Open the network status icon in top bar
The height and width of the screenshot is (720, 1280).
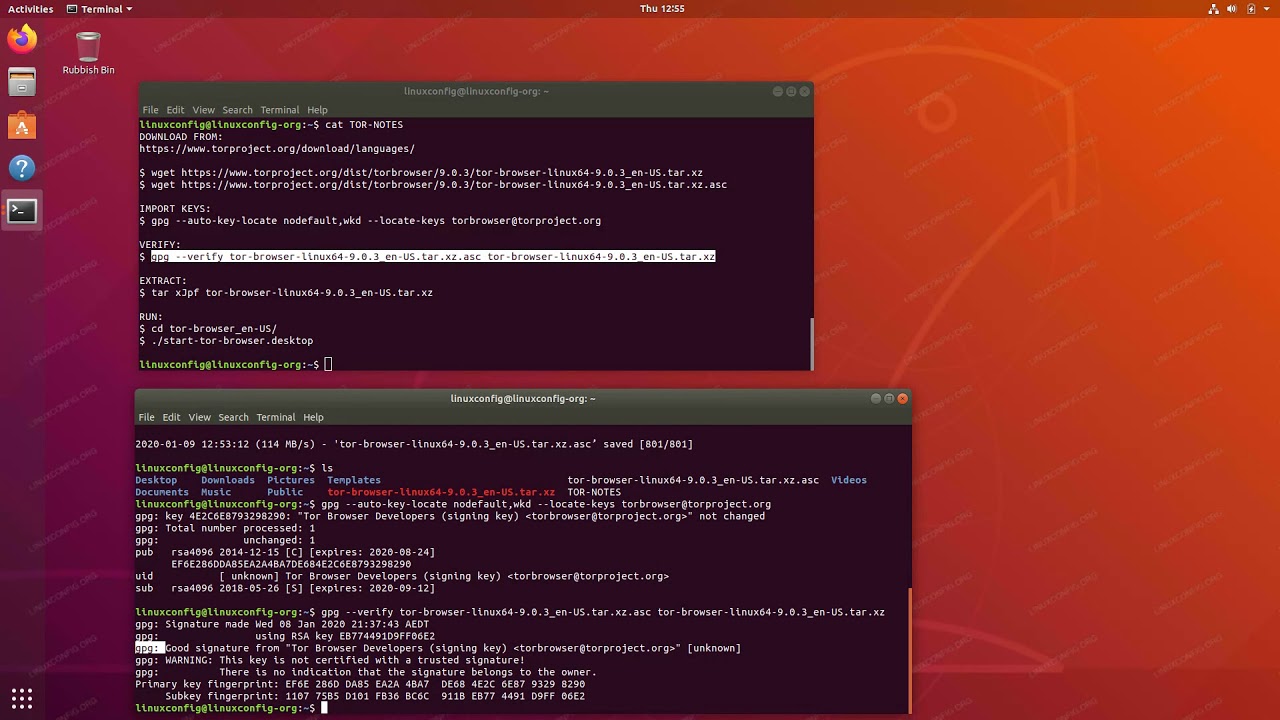coord(1214,9)
